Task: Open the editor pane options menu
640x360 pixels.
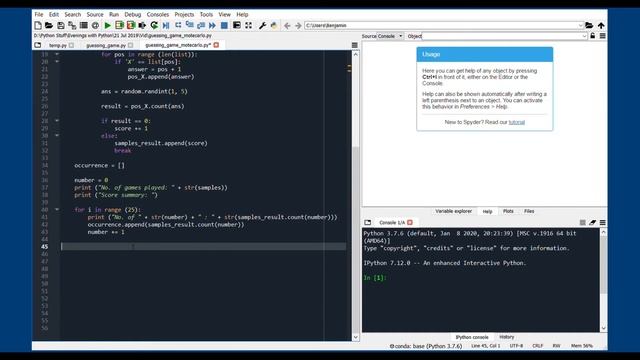Action: click(355, 45)
